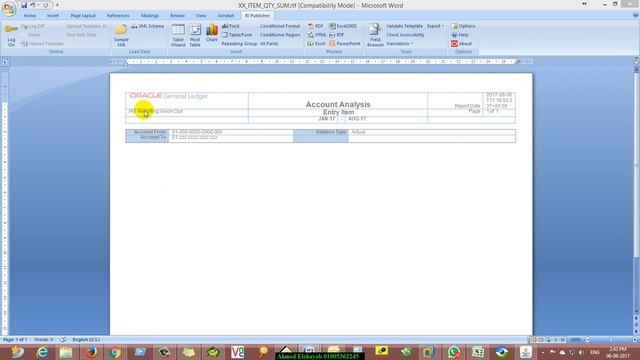Open the Mailings tab

(x=150, y=16)
